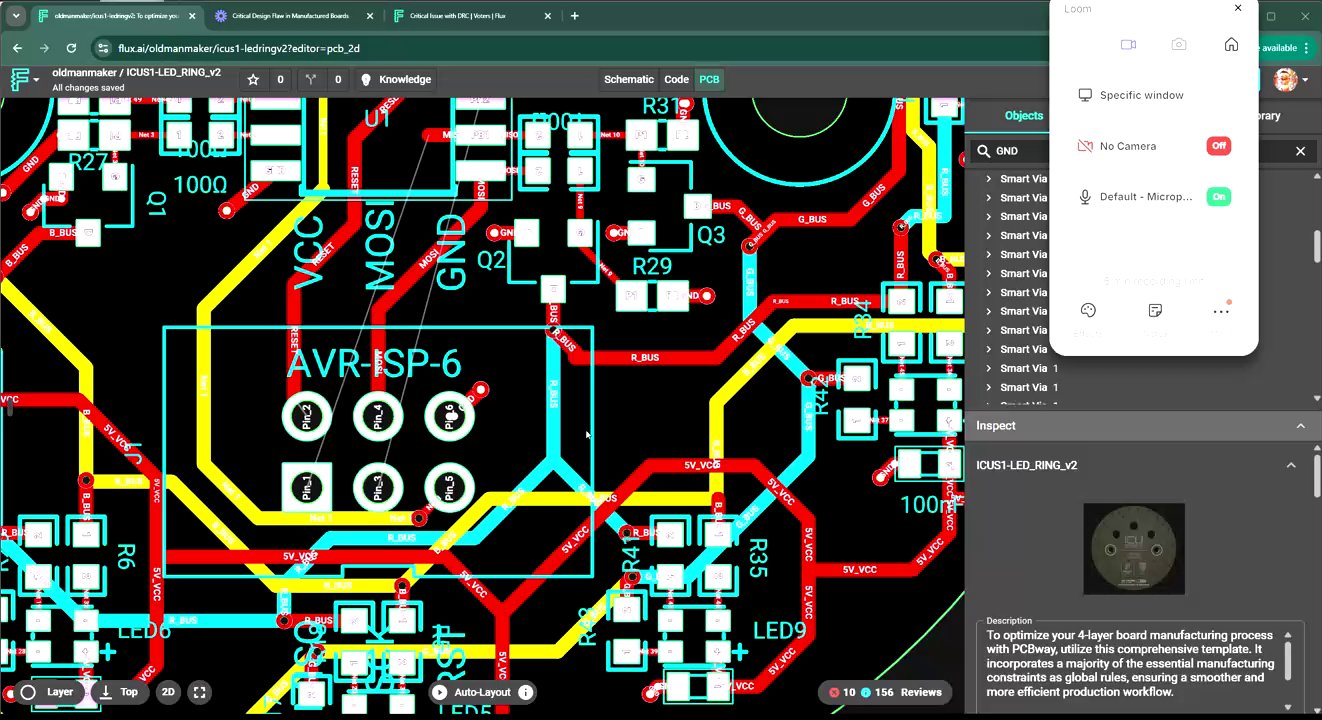The image size is (1322, 720).
Task: Click the project thumbnail image in Inspect
Action: pos(1134,549)
